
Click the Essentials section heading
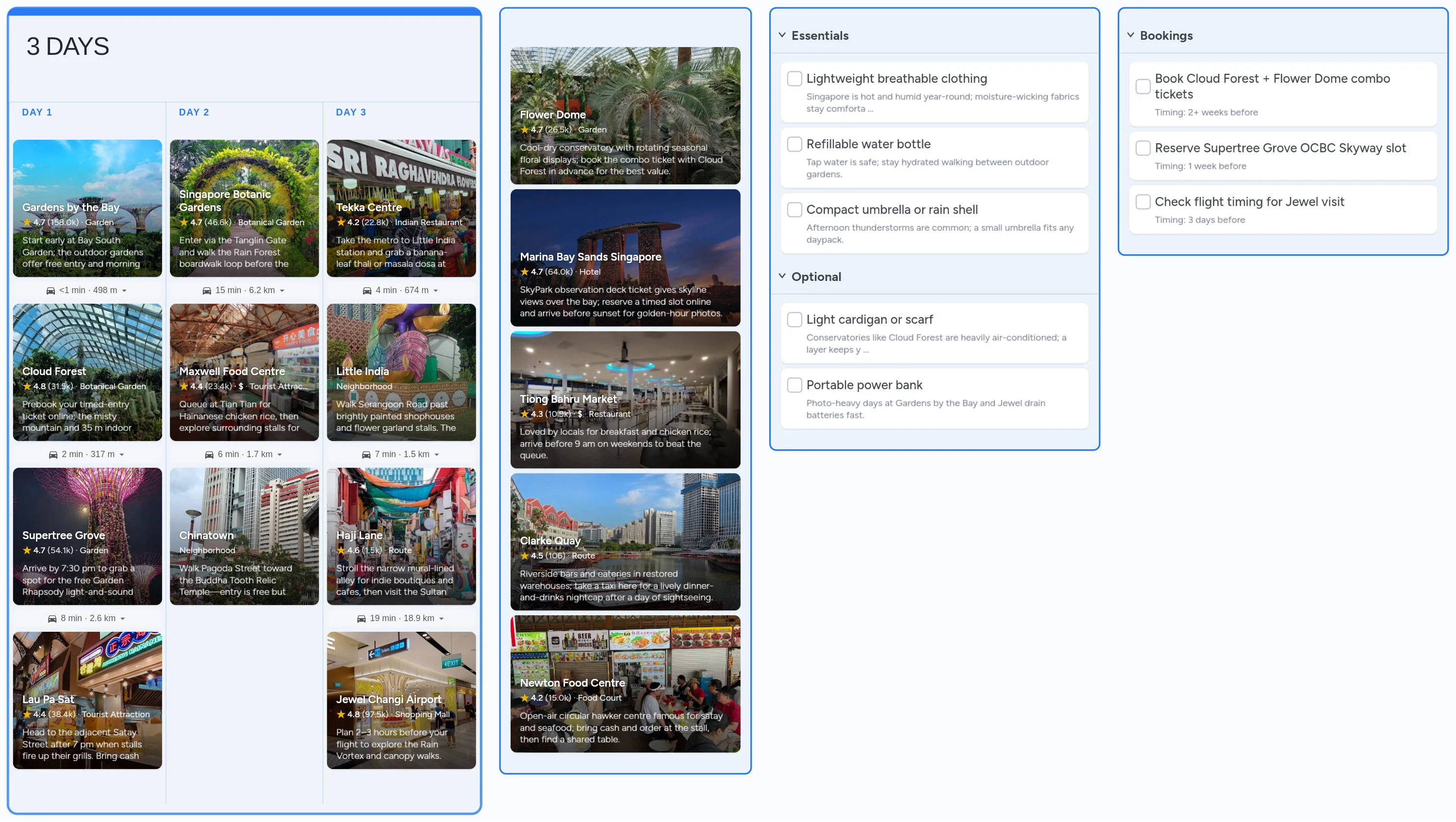(x=820, y=35)
